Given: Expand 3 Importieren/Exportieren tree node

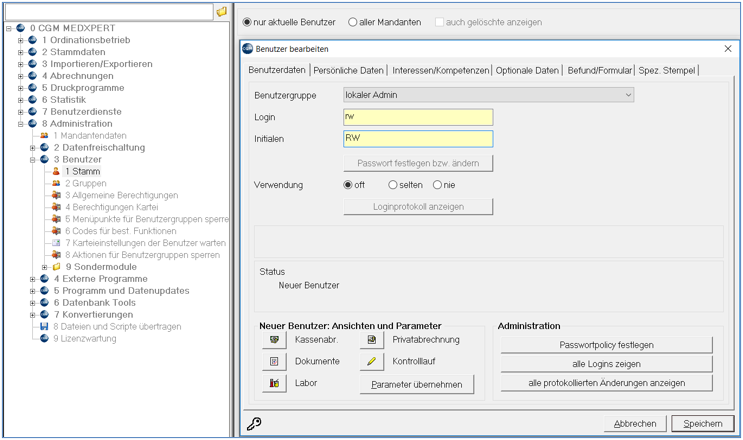Looking at the screenshot, I should 20,64.
